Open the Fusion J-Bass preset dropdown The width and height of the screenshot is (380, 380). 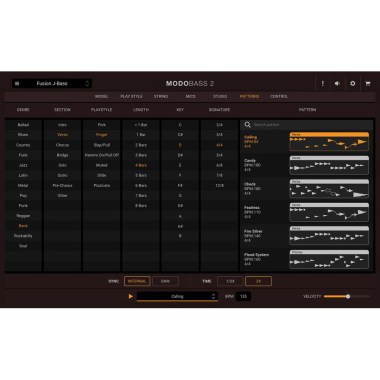(x=52, y=83)
